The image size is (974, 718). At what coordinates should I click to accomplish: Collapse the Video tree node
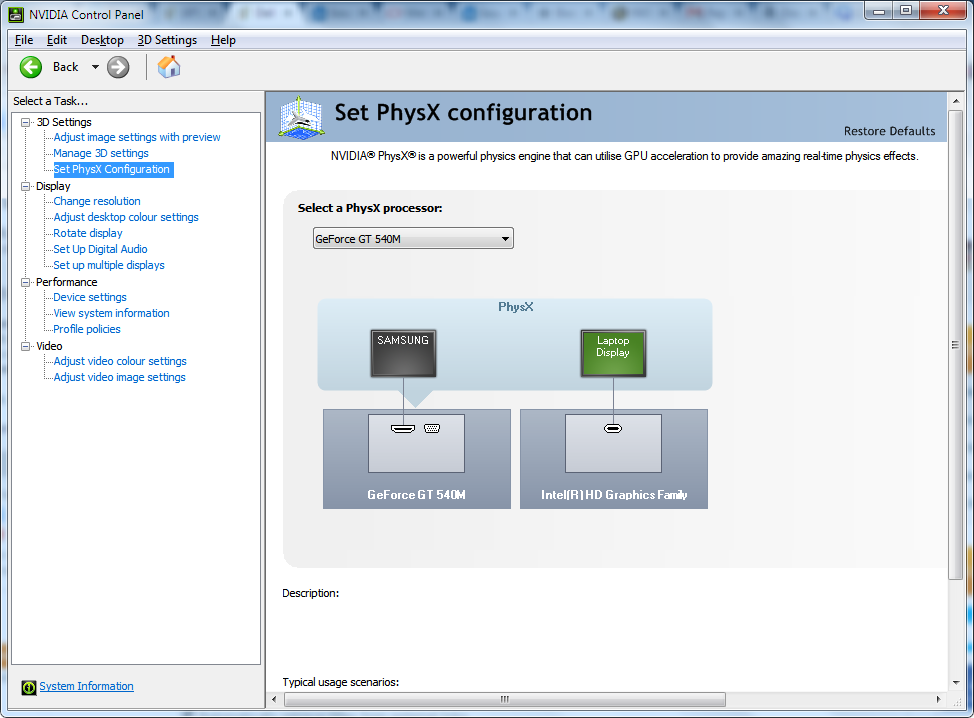point(25,346)
